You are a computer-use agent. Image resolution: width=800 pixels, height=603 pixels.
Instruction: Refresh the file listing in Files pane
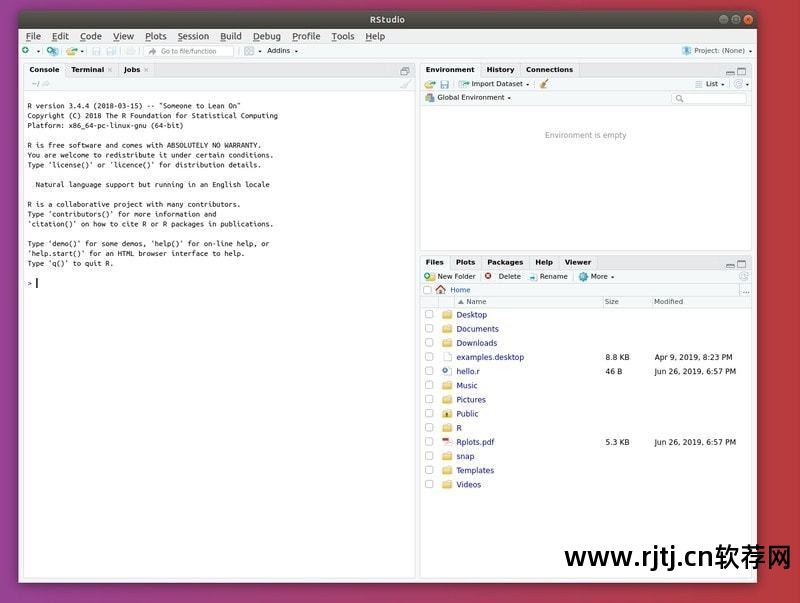743,276
